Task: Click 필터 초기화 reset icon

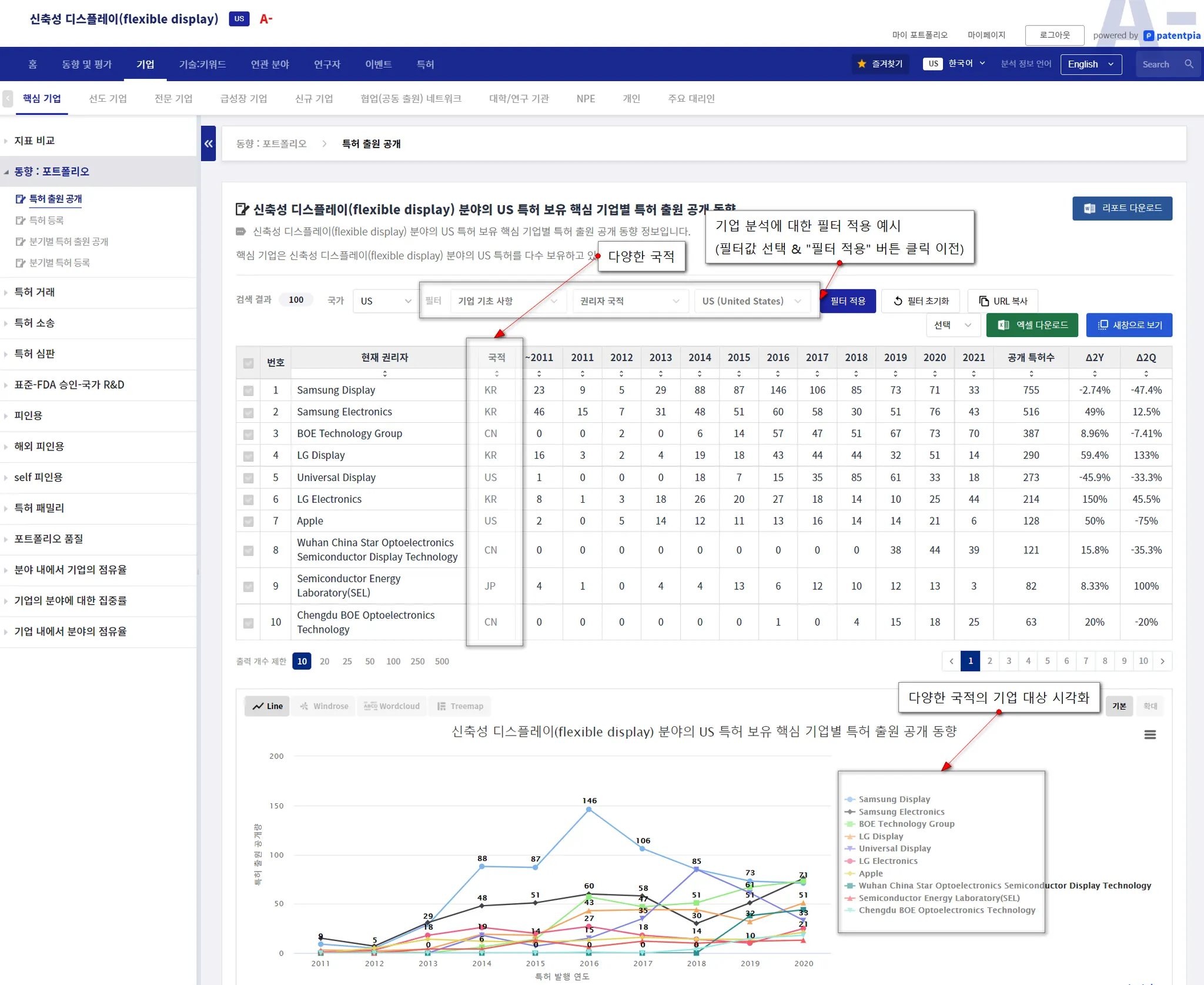Action: (x=898, y=301)
